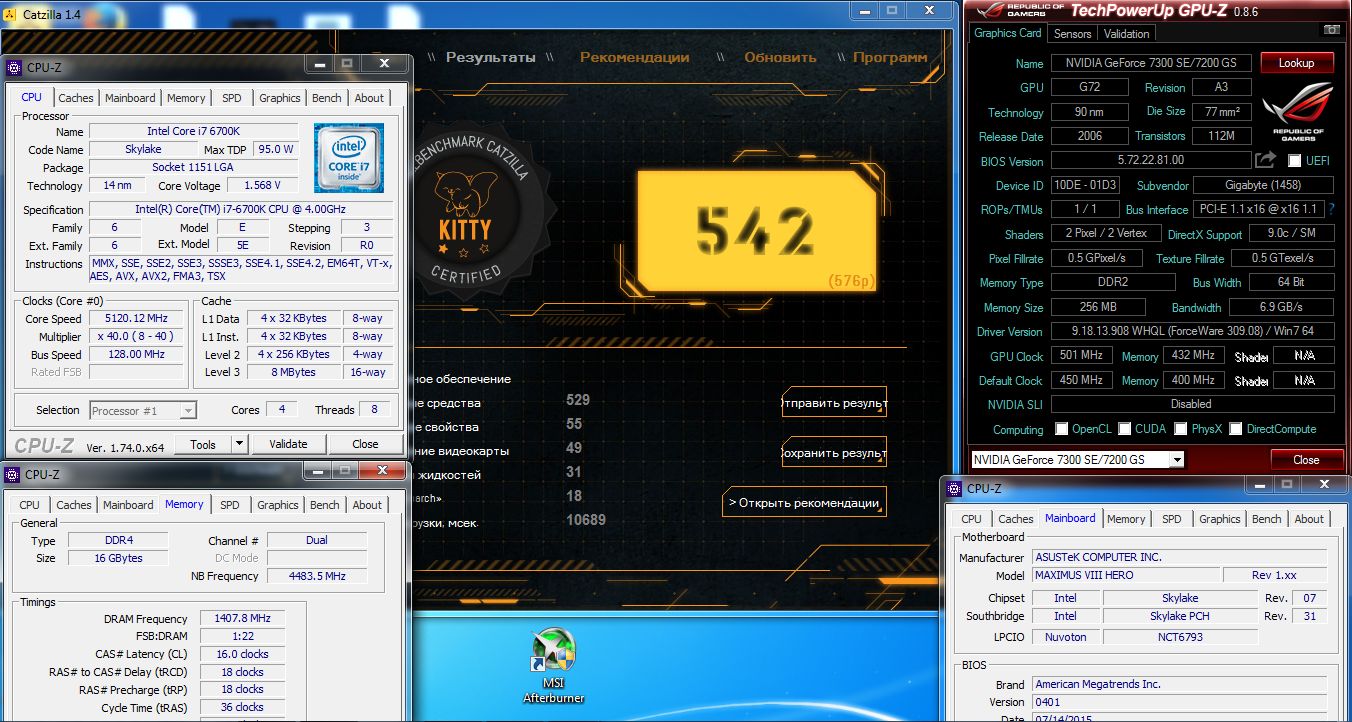Open the Validation tab in GPU-Z
1352x722 pixels.
tap(1127, 33)
